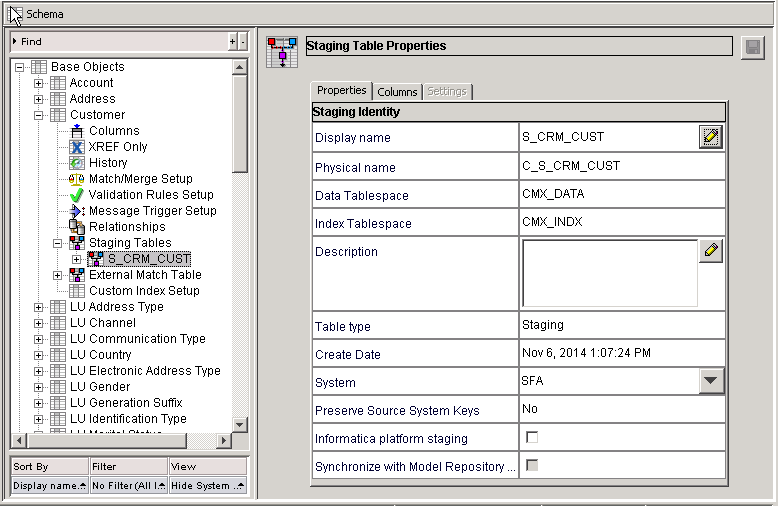Switch to the Properties tab
Viewport: 778px width, 506px height.
(x=341, y=91)
